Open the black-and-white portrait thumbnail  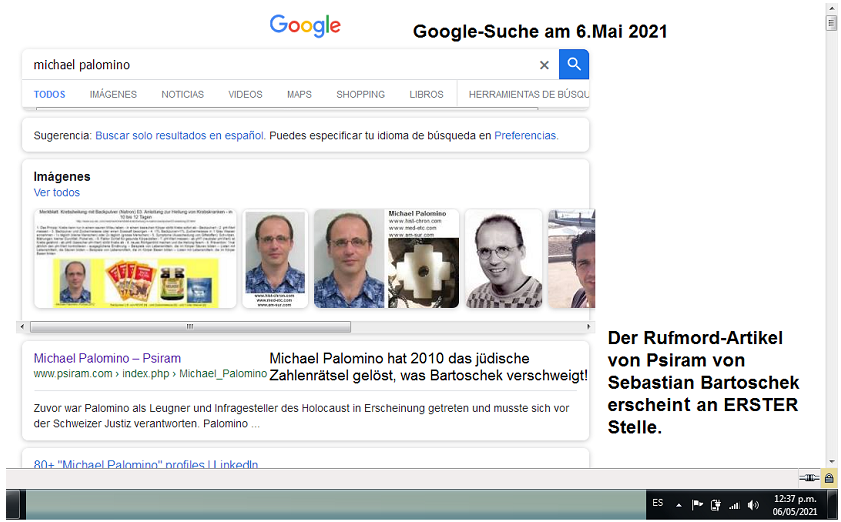click(503, 258)
